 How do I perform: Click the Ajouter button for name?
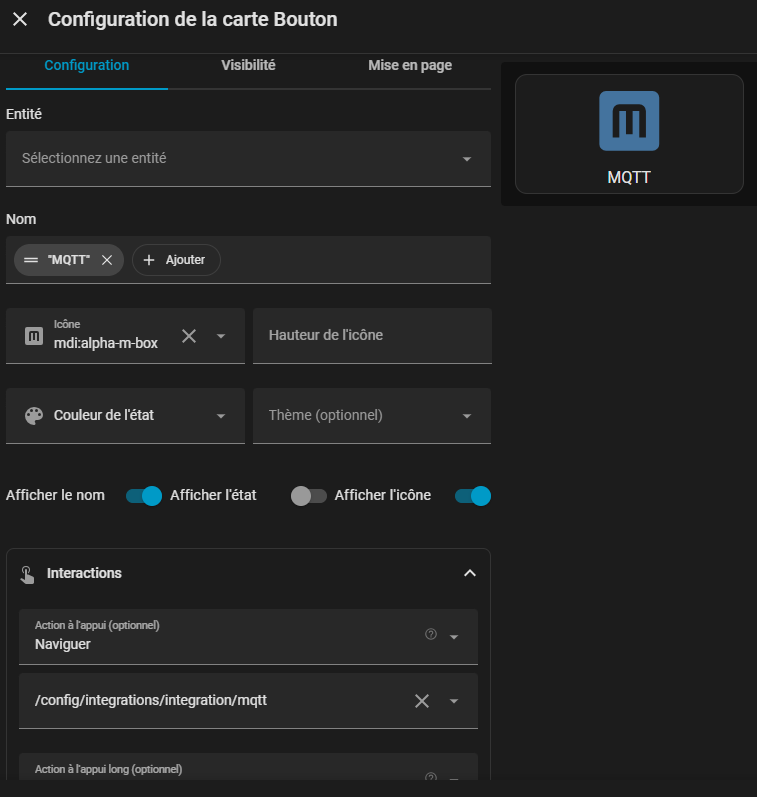pos(176,260)
